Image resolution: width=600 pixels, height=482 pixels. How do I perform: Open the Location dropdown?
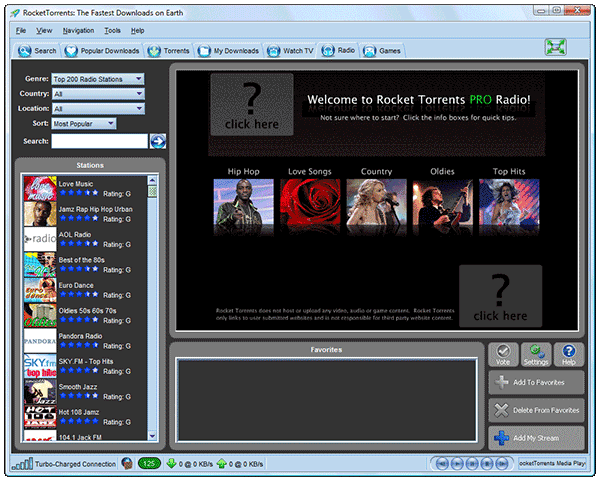[x=98, y=109]
